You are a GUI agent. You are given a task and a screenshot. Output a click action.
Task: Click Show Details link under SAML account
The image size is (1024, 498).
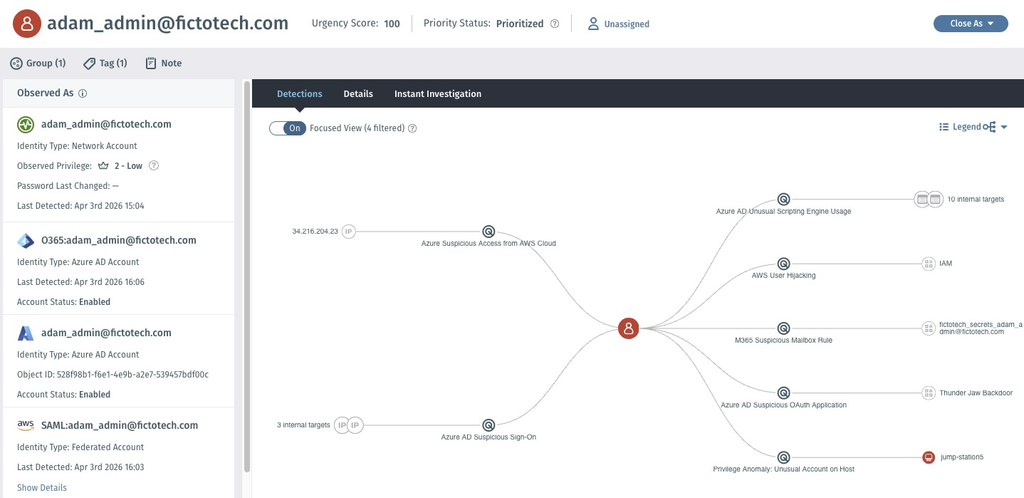point(42,488)
